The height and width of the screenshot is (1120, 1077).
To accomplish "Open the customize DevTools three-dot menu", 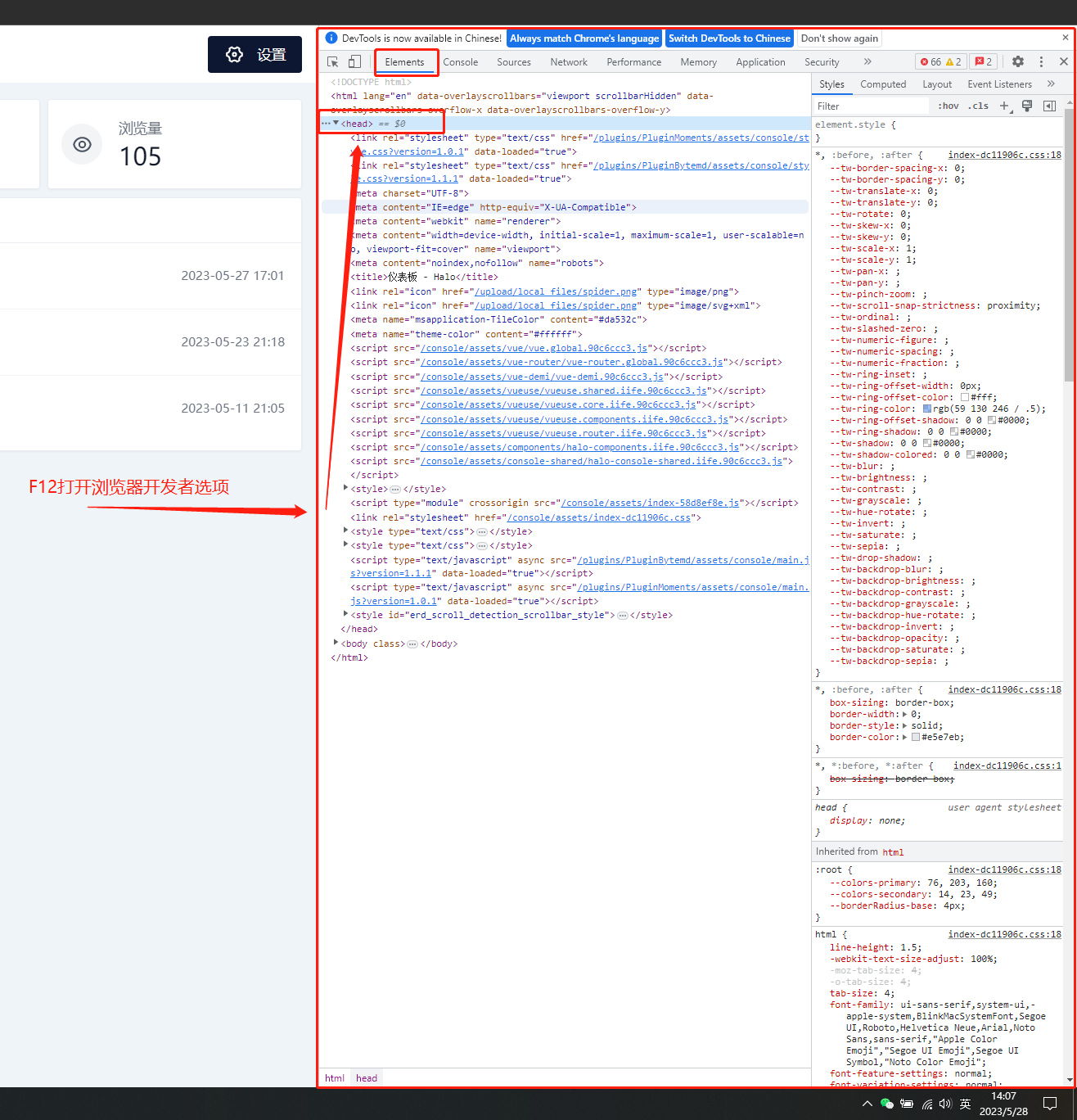I will [1041, 61].
